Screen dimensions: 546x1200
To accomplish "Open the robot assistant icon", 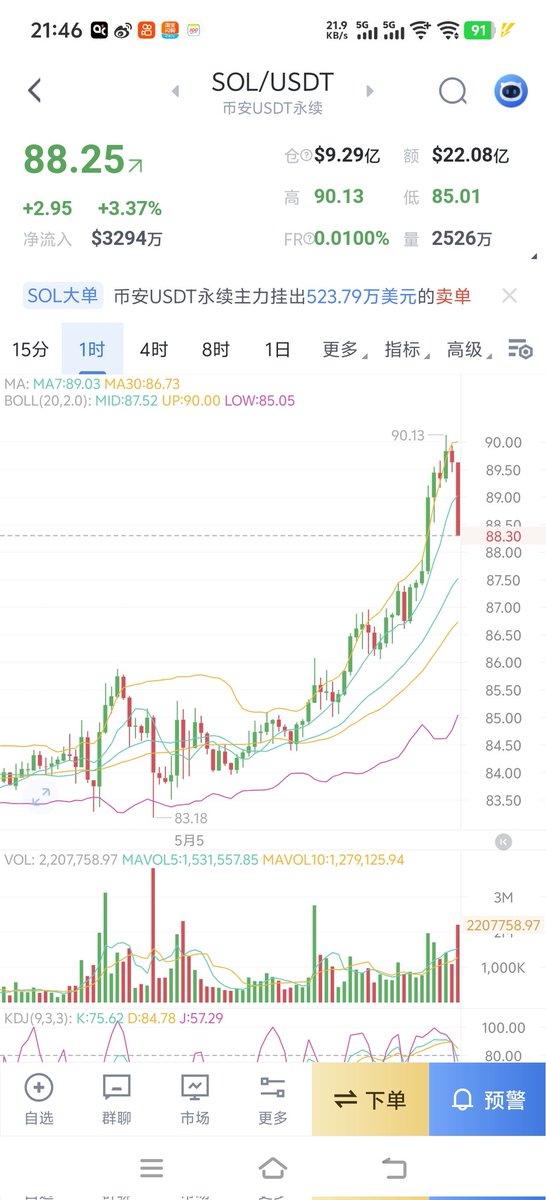I will pyautogui.click(x=511, y=91).
